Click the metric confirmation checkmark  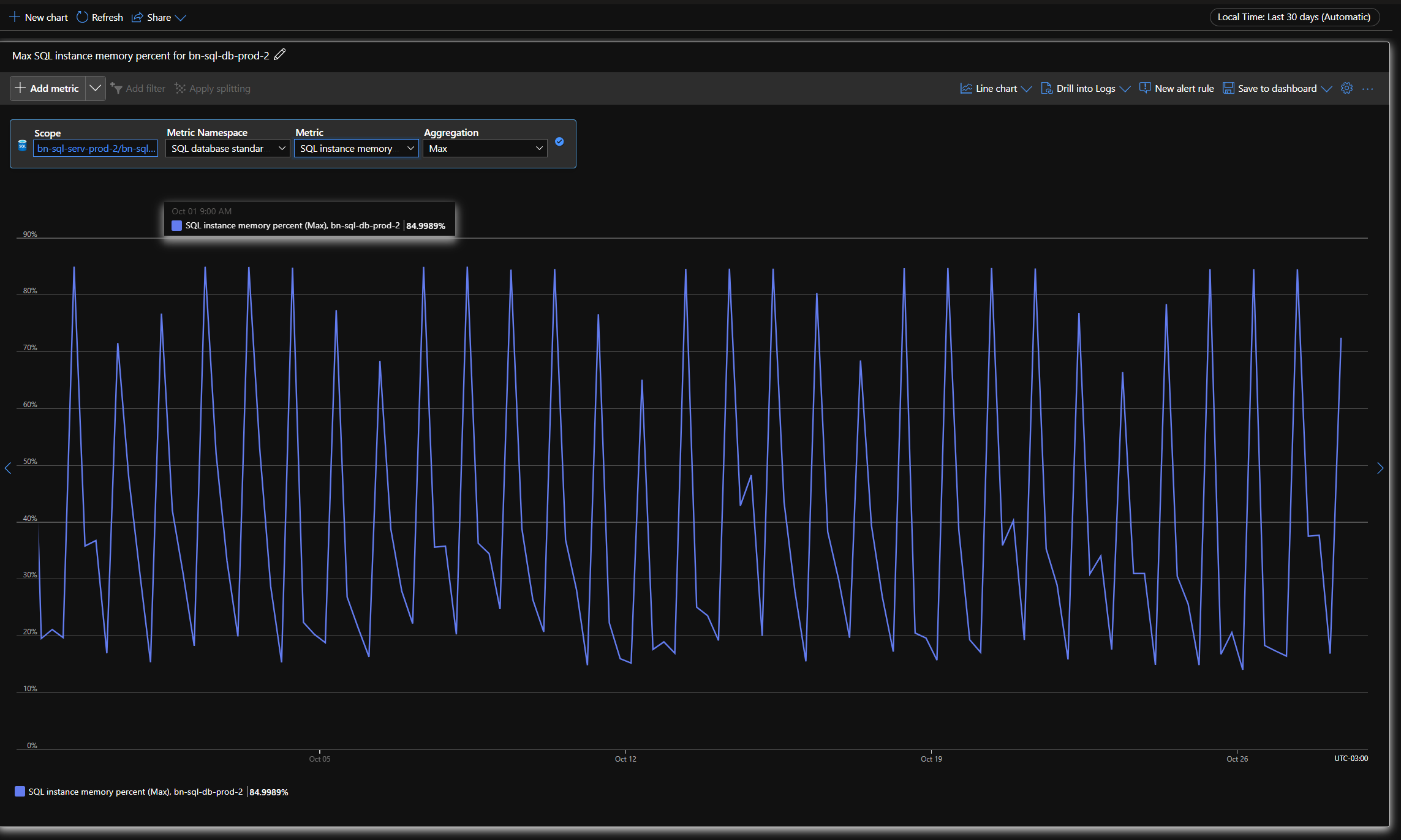pos(559,141)
